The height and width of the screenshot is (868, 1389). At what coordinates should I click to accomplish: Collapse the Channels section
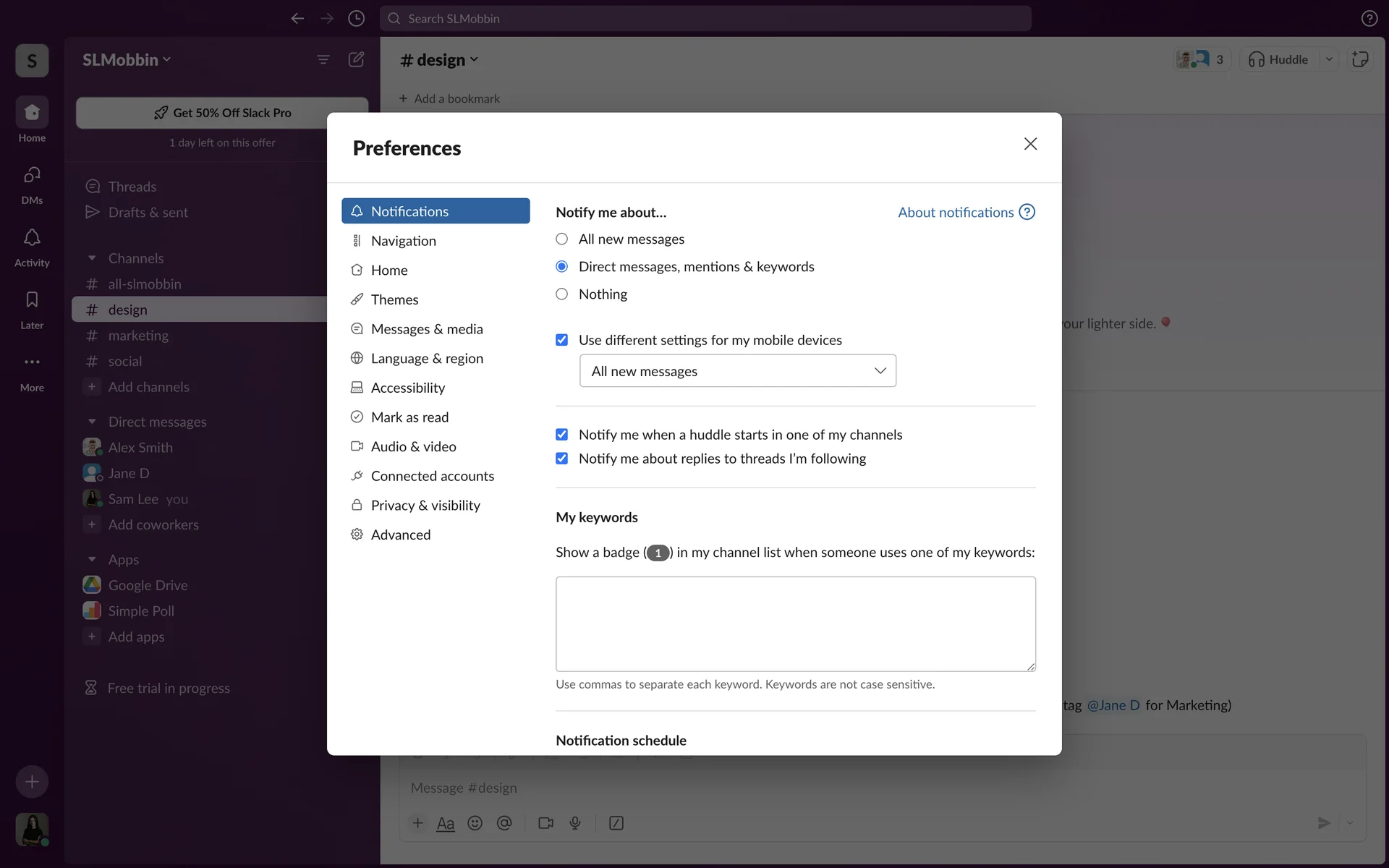(x=92, y=258)
